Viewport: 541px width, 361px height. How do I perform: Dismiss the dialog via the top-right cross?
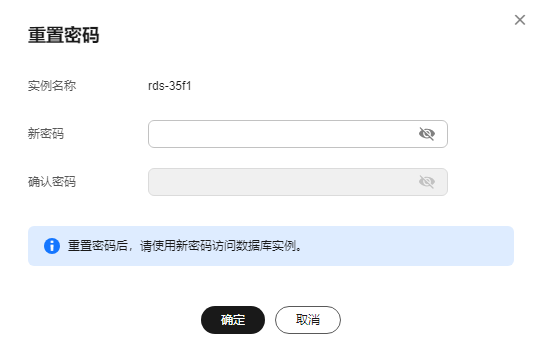[520, 20]
